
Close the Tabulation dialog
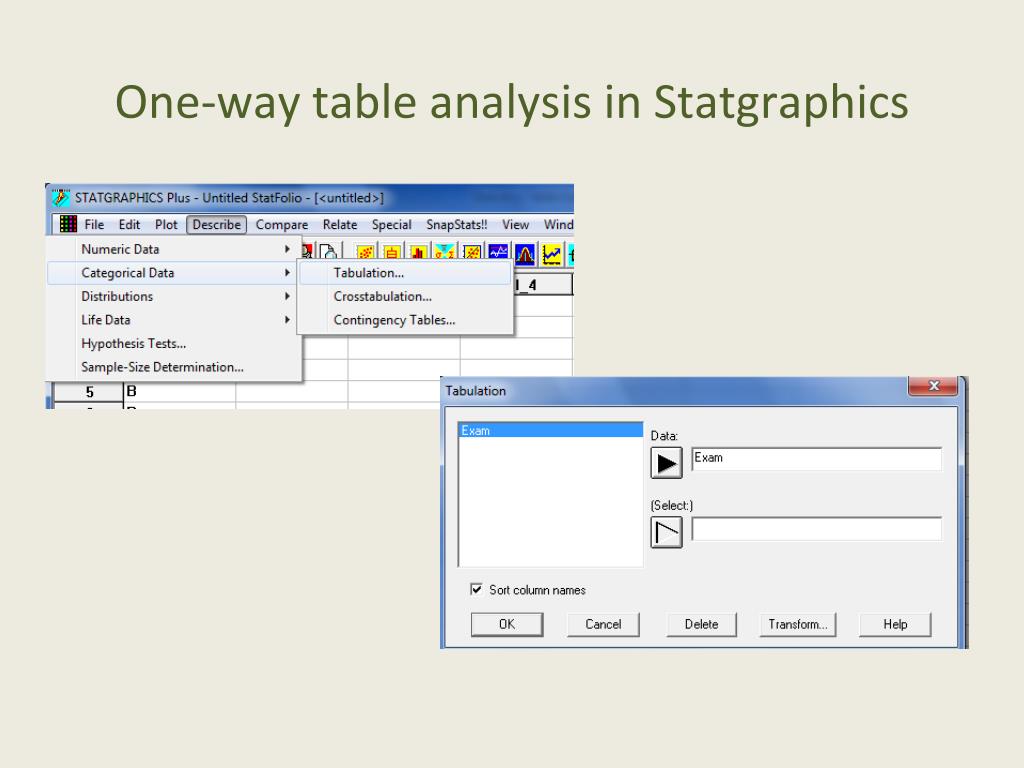933,386
